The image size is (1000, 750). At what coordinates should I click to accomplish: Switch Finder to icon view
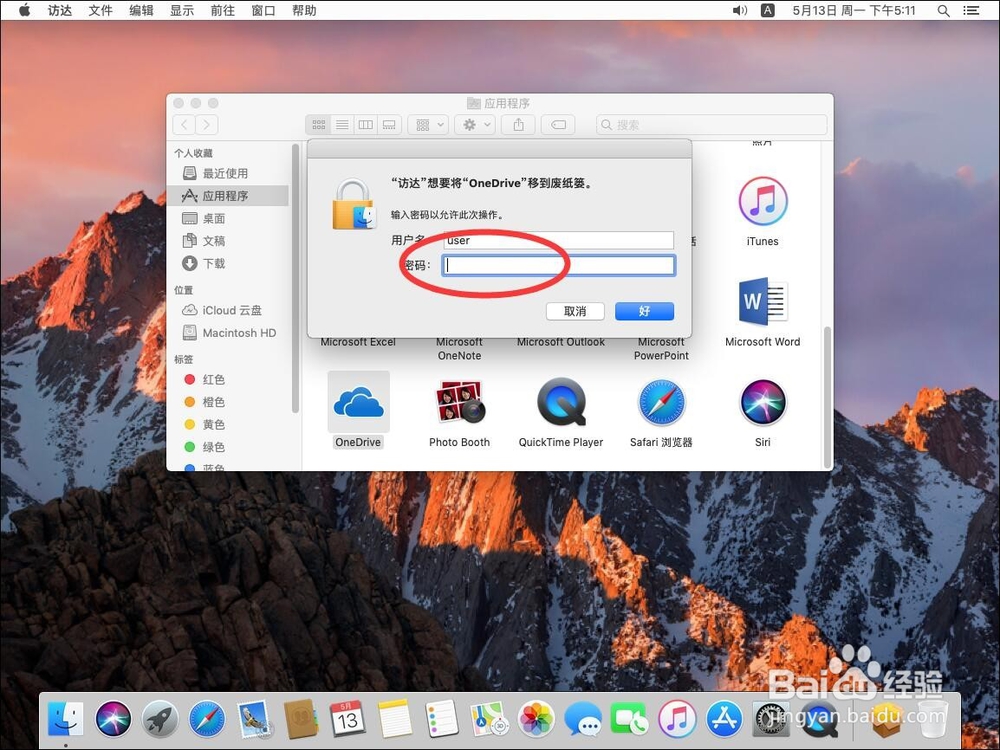318,125
